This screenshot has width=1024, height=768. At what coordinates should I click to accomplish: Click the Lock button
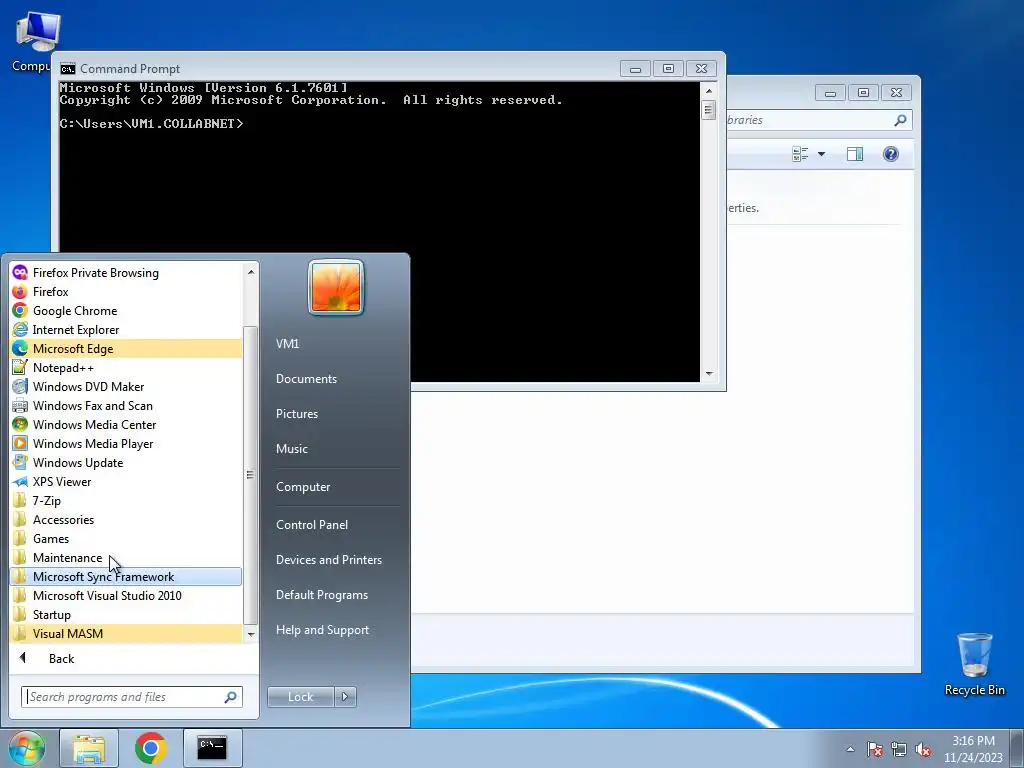click(x=300, y=697)
